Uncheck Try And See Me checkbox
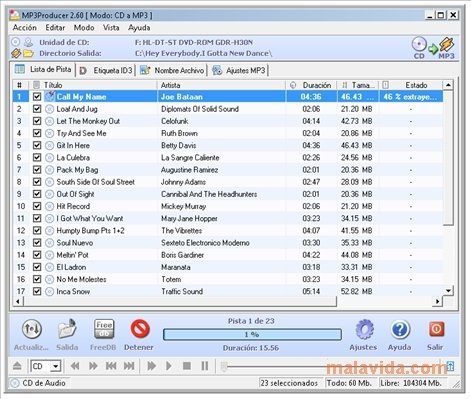 pos(37,133)
